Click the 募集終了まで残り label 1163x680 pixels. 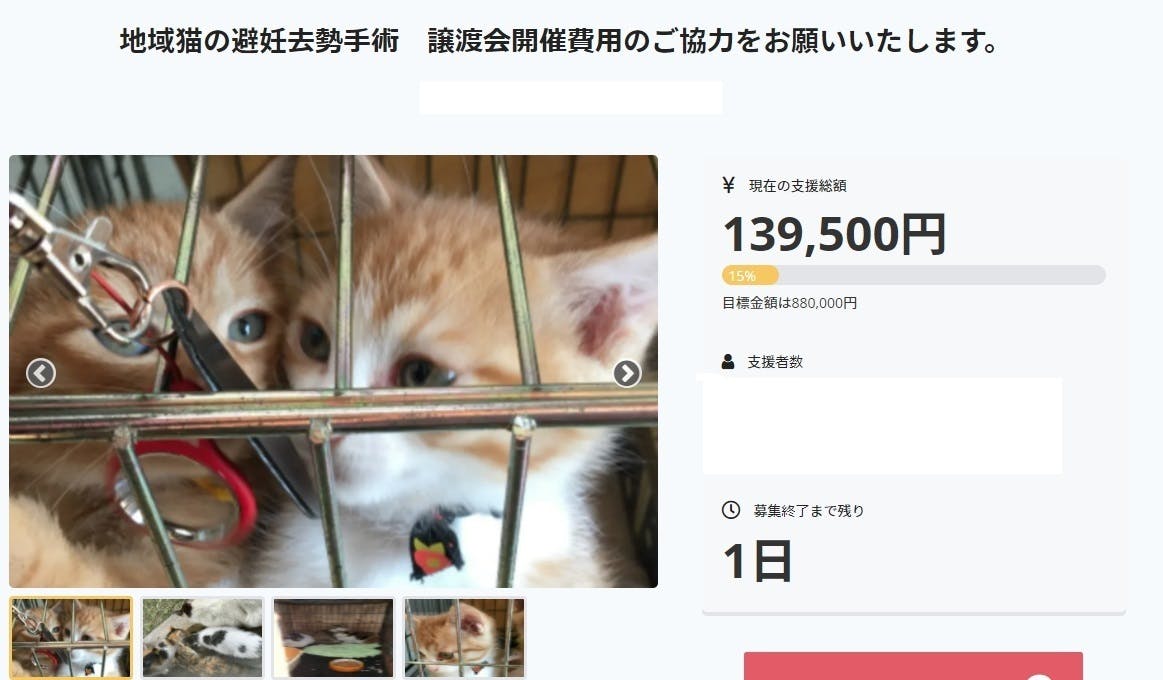(x=809, y=511)
